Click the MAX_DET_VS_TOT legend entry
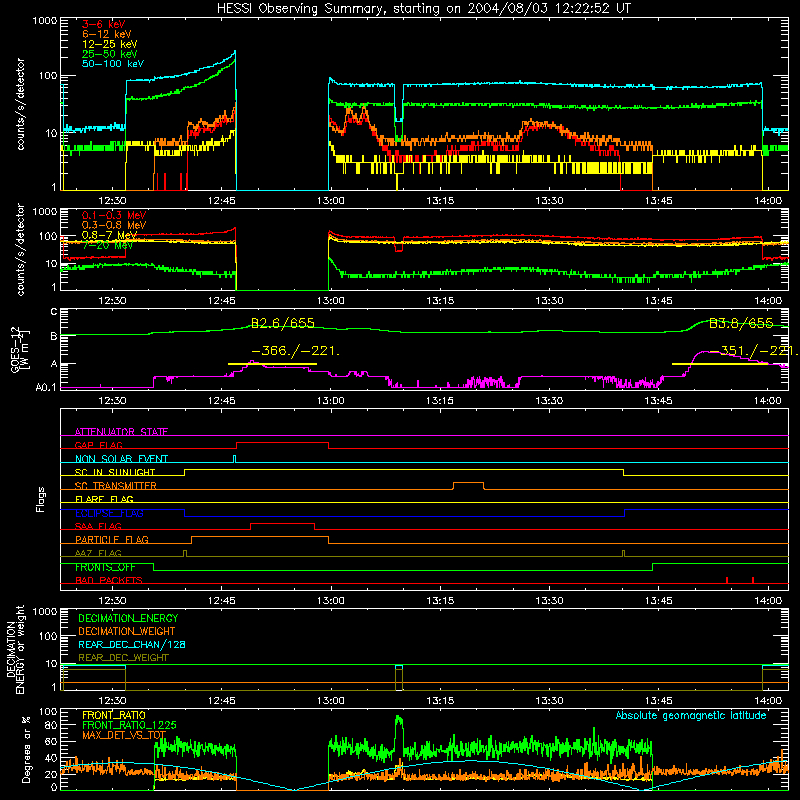 tap(124, 735)
